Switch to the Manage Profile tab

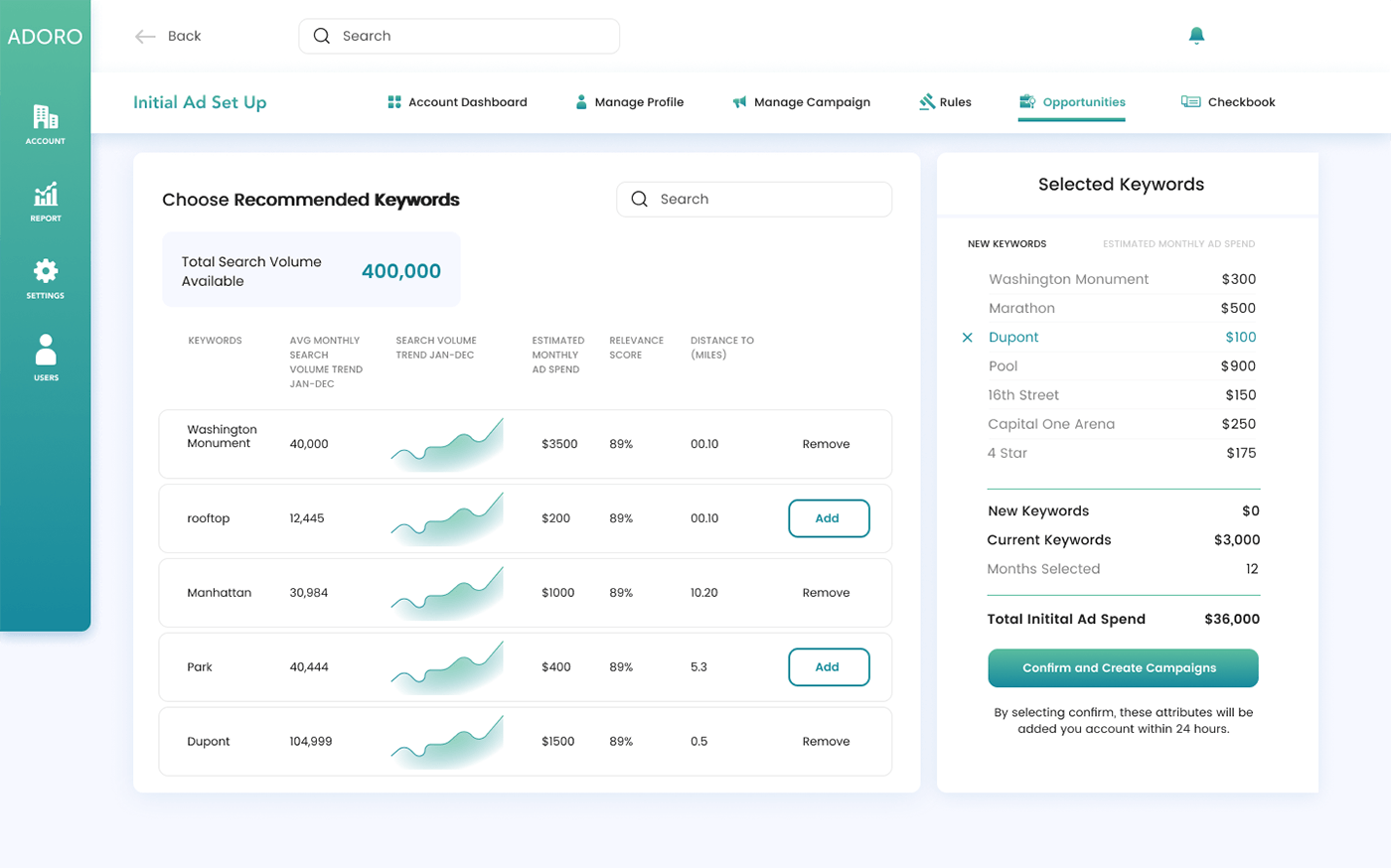click(629, 102)
